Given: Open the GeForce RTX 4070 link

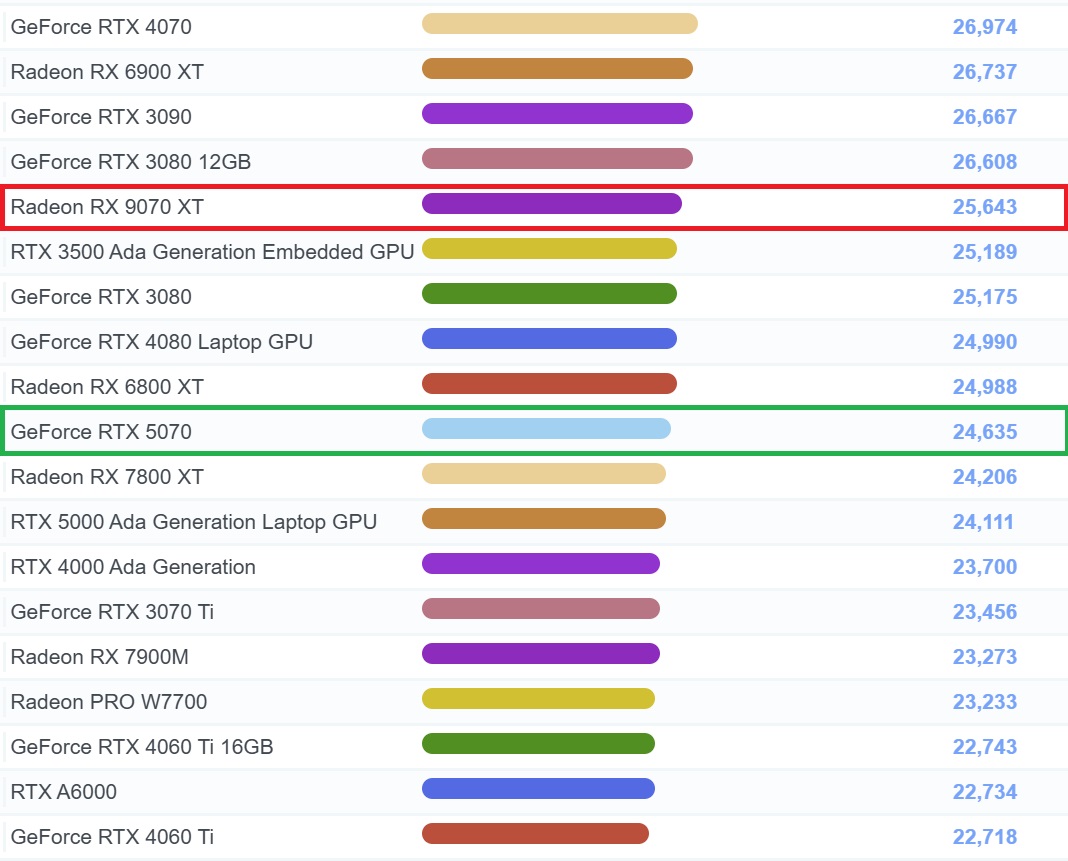Looking at the screenshot, I should tap(101, 27).
